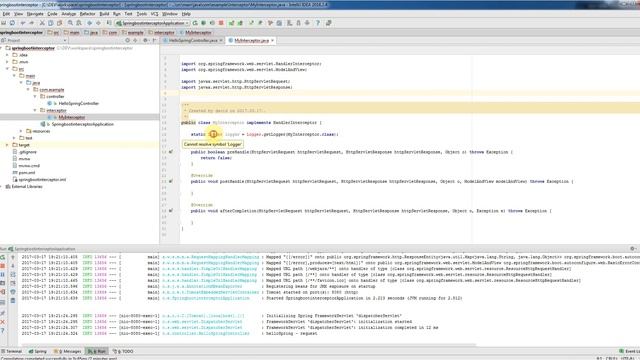
Task: Click the Rerun icon in Run panel
Action: (x=3, y=258)
